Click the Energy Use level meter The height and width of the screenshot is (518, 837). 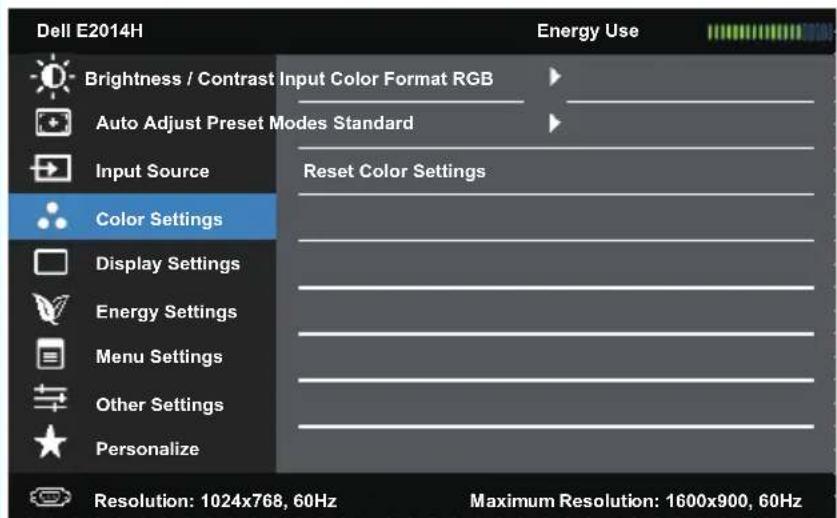coord(770,32)
